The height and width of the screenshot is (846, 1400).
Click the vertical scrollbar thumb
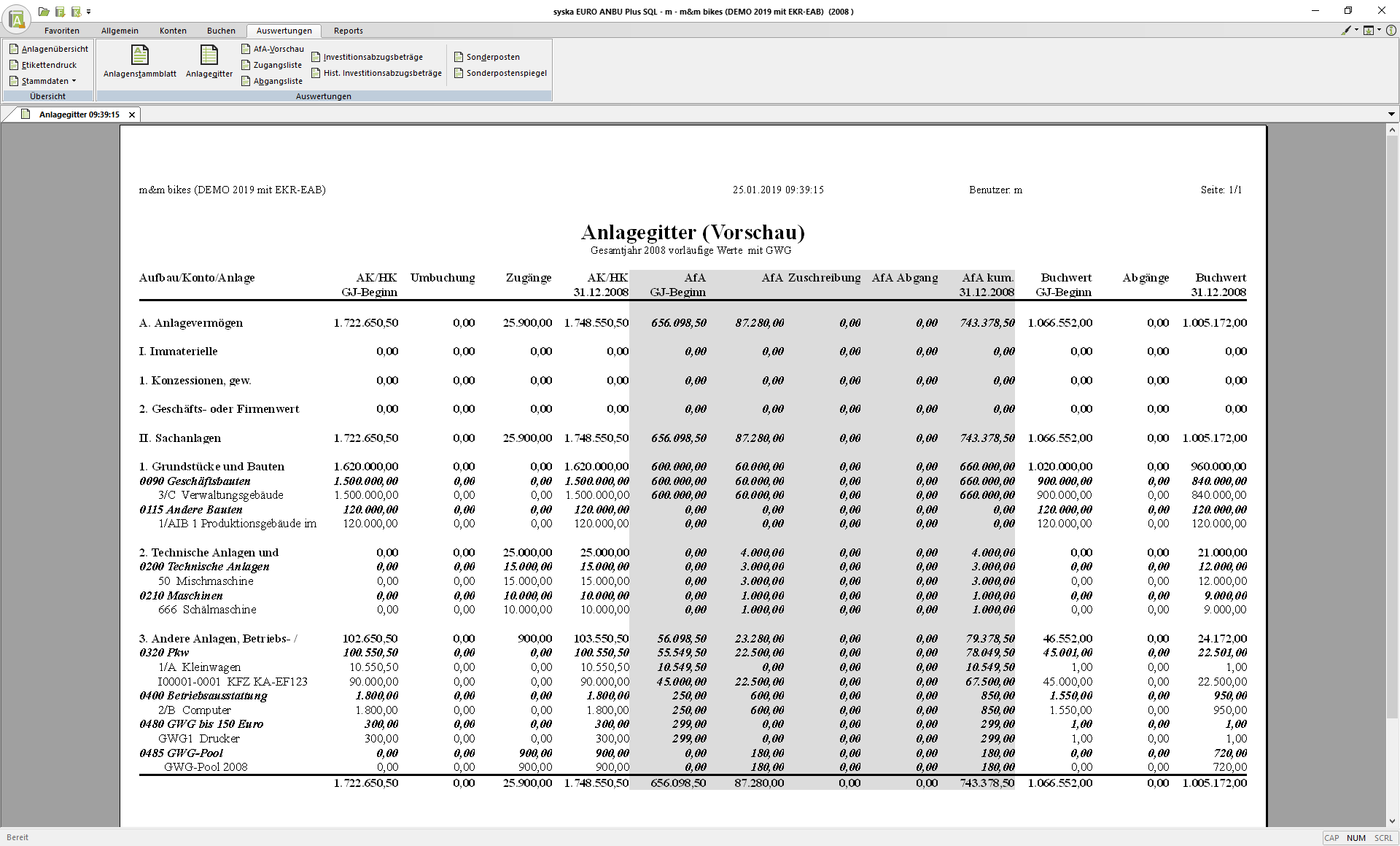[1392, 428]
